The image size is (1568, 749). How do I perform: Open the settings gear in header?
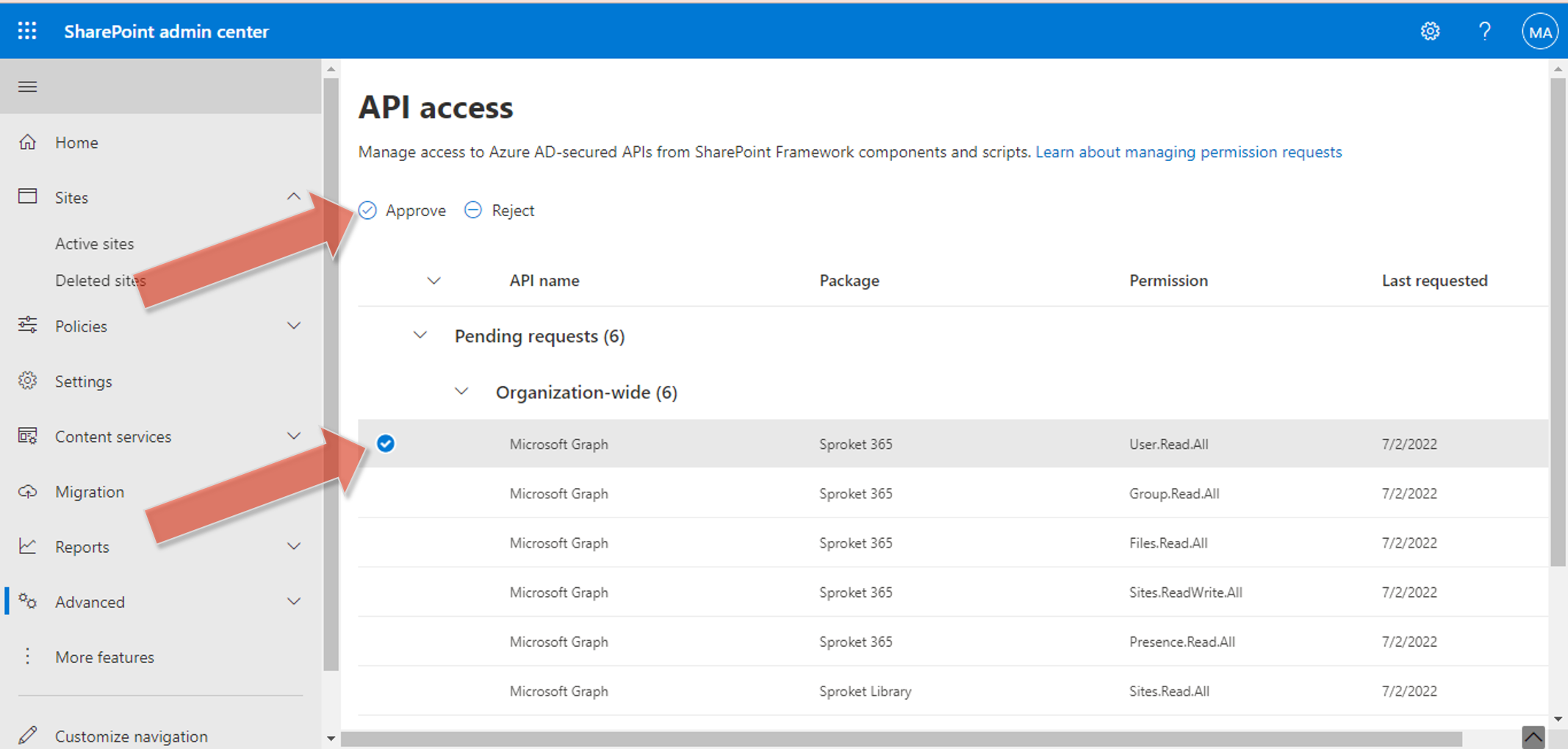click(1430, 32)
